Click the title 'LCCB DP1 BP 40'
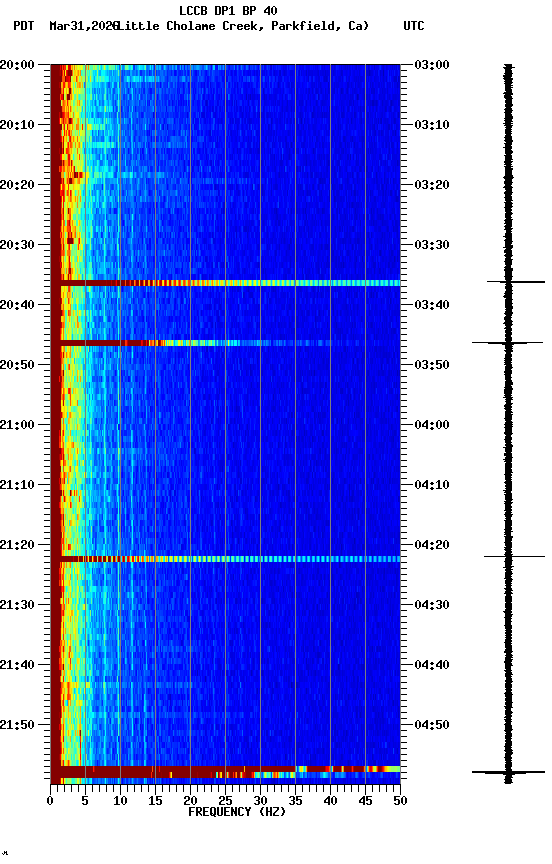552x864 pixels. point(228,10)
